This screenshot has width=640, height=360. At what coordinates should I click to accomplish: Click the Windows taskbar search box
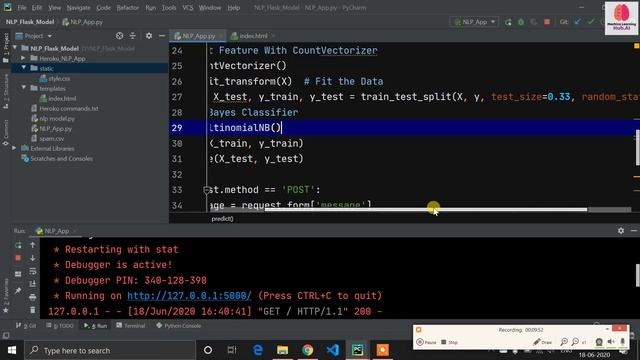point(111,350)
